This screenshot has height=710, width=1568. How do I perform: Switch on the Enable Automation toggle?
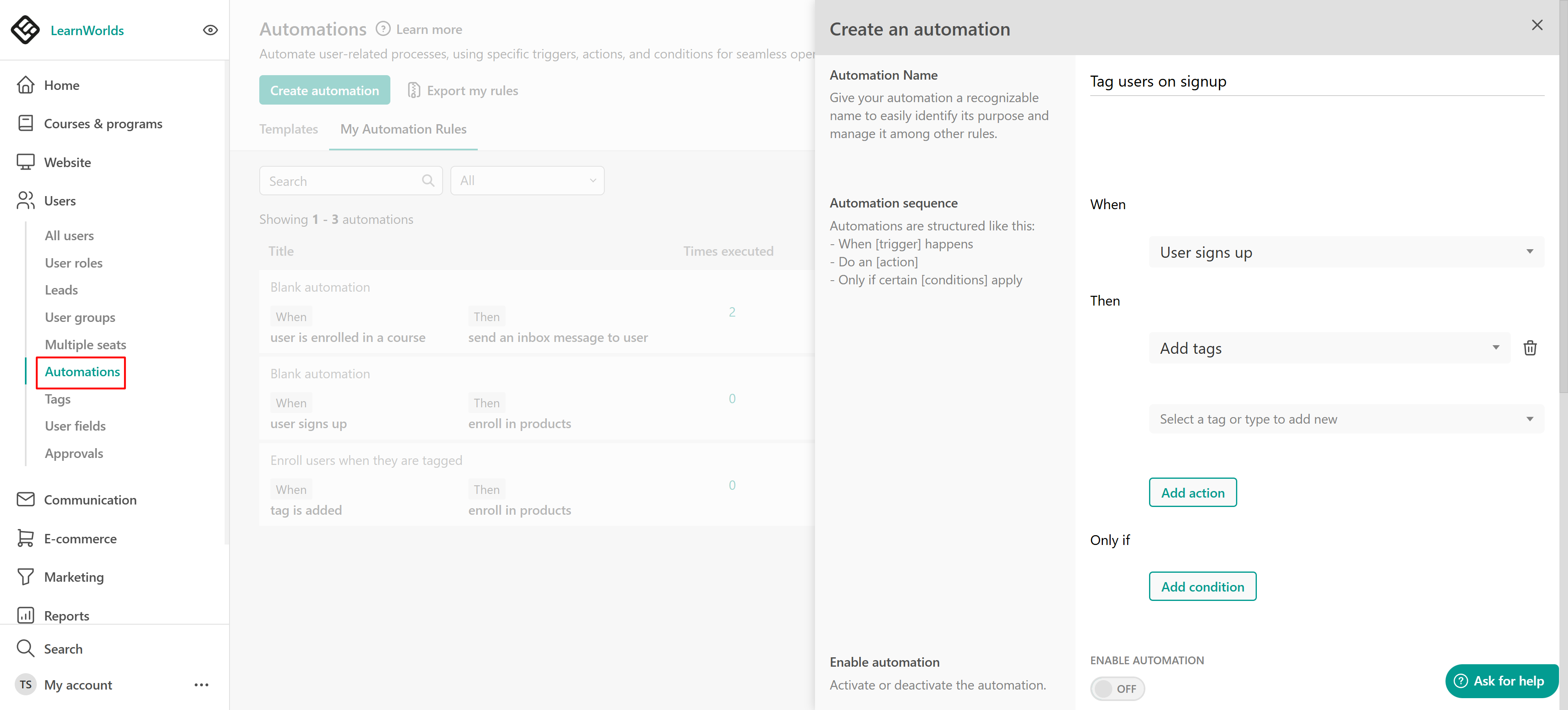point(1117,688)
